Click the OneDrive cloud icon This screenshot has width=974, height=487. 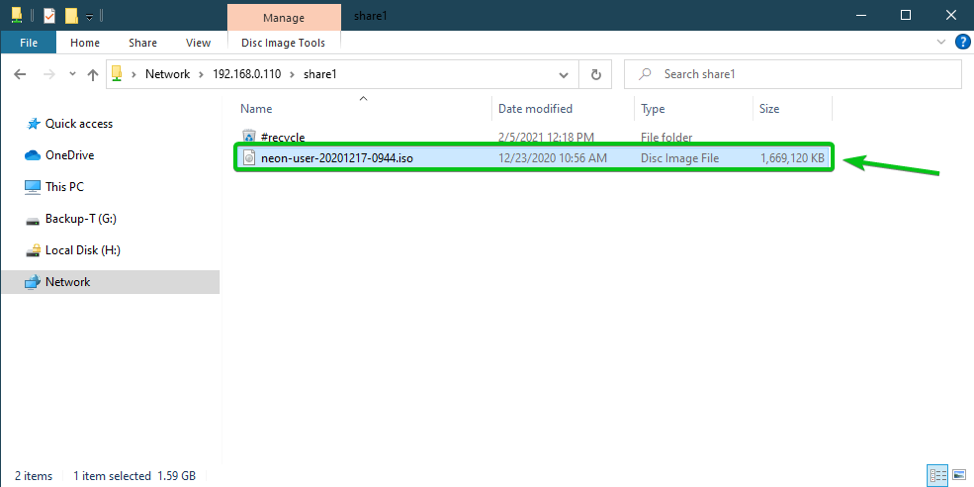[32, 155]
